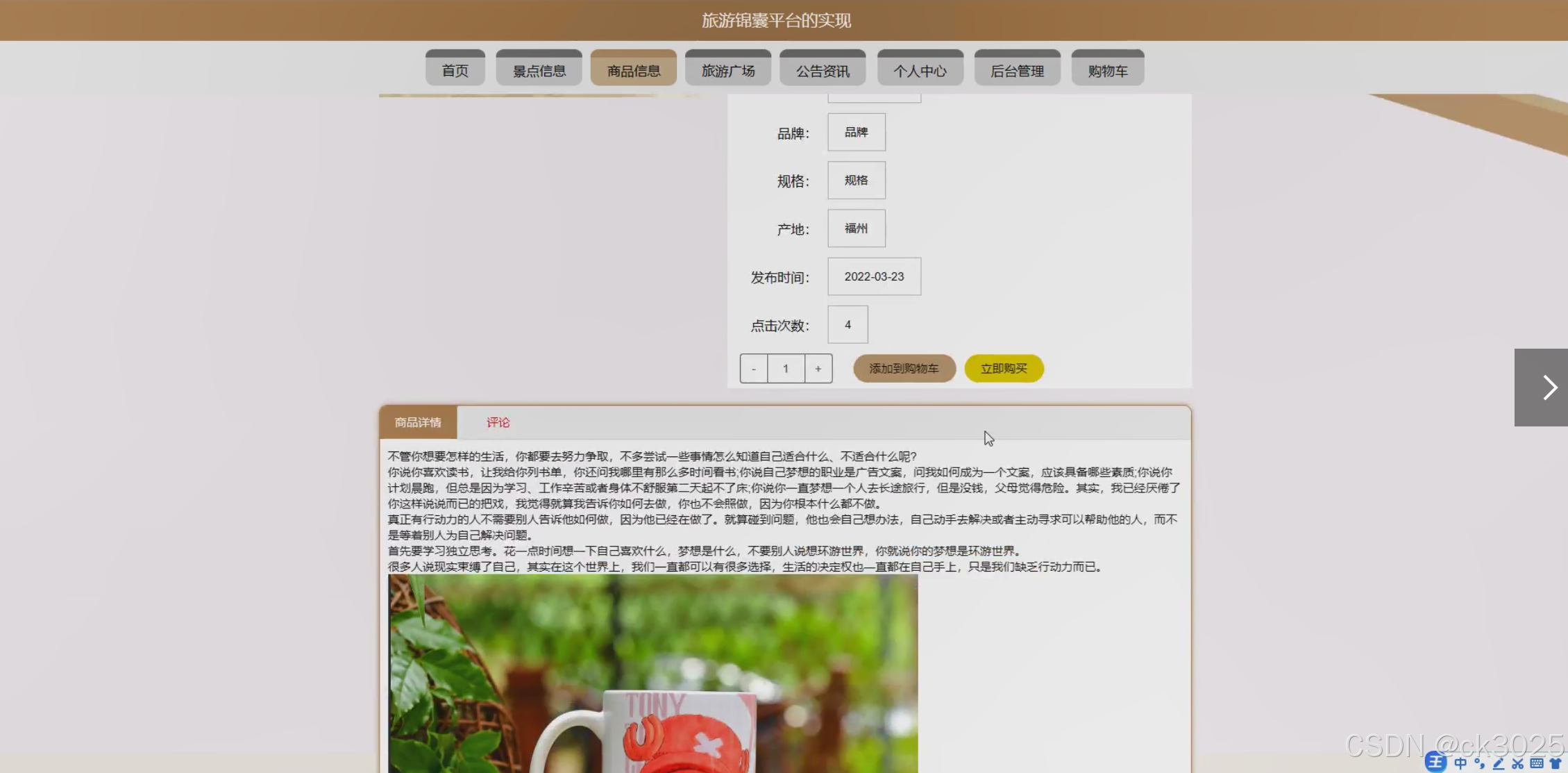Open 购物车 from navigation

[x=1108, y=70]
